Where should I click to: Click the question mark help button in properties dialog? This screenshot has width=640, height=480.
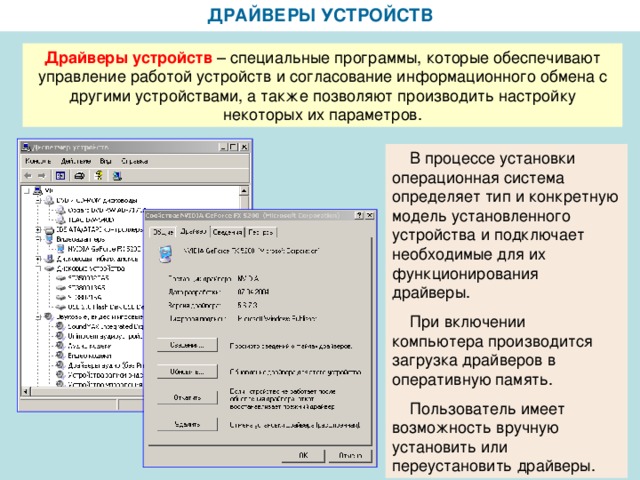pos(359,215)
